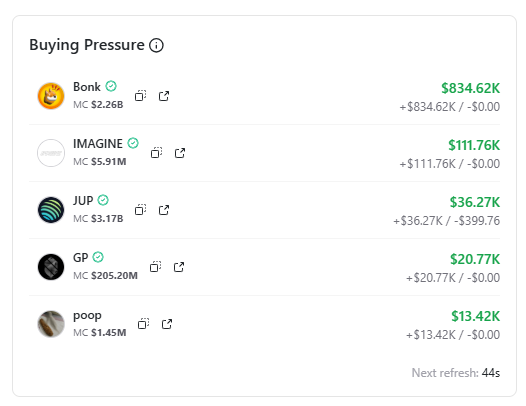526x406 pixels.
Task: Copy the poop token address
Action: 143,324
